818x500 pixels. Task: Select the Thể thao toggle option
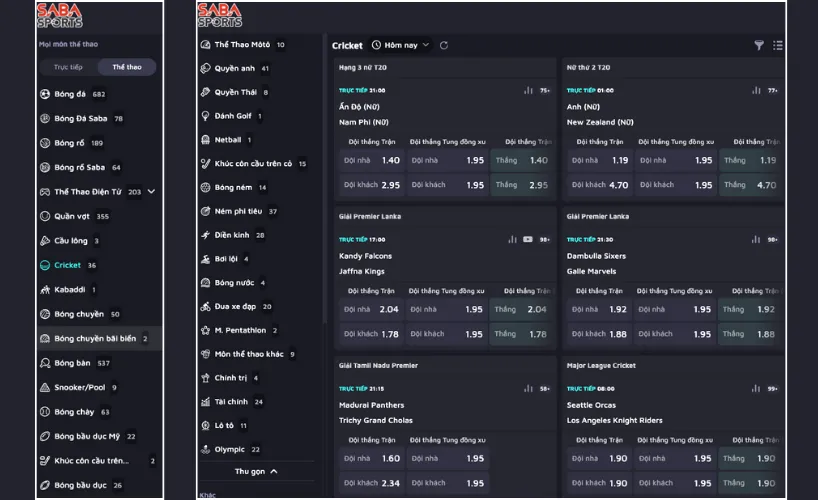127,67
